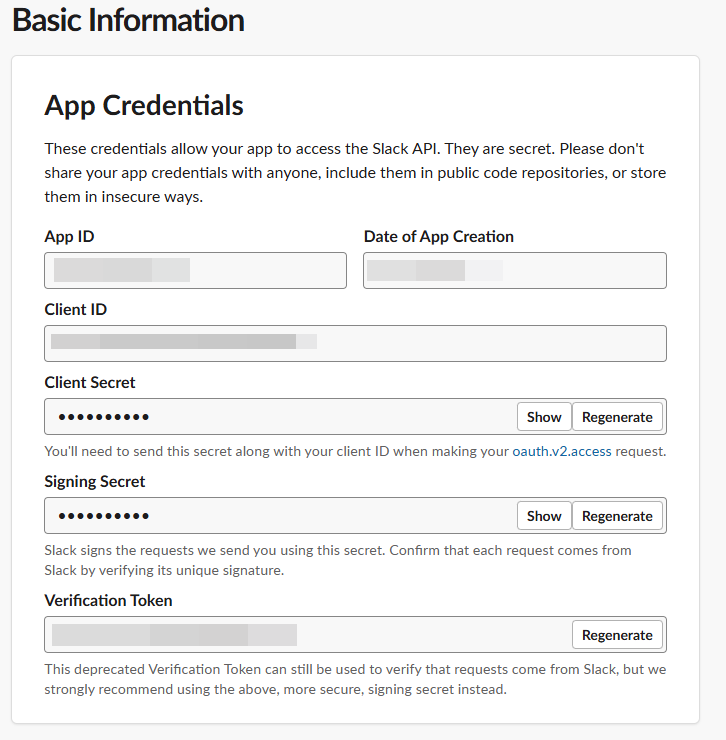Click the Basic Information page title

pyautogui.click(x=128, y=21)
